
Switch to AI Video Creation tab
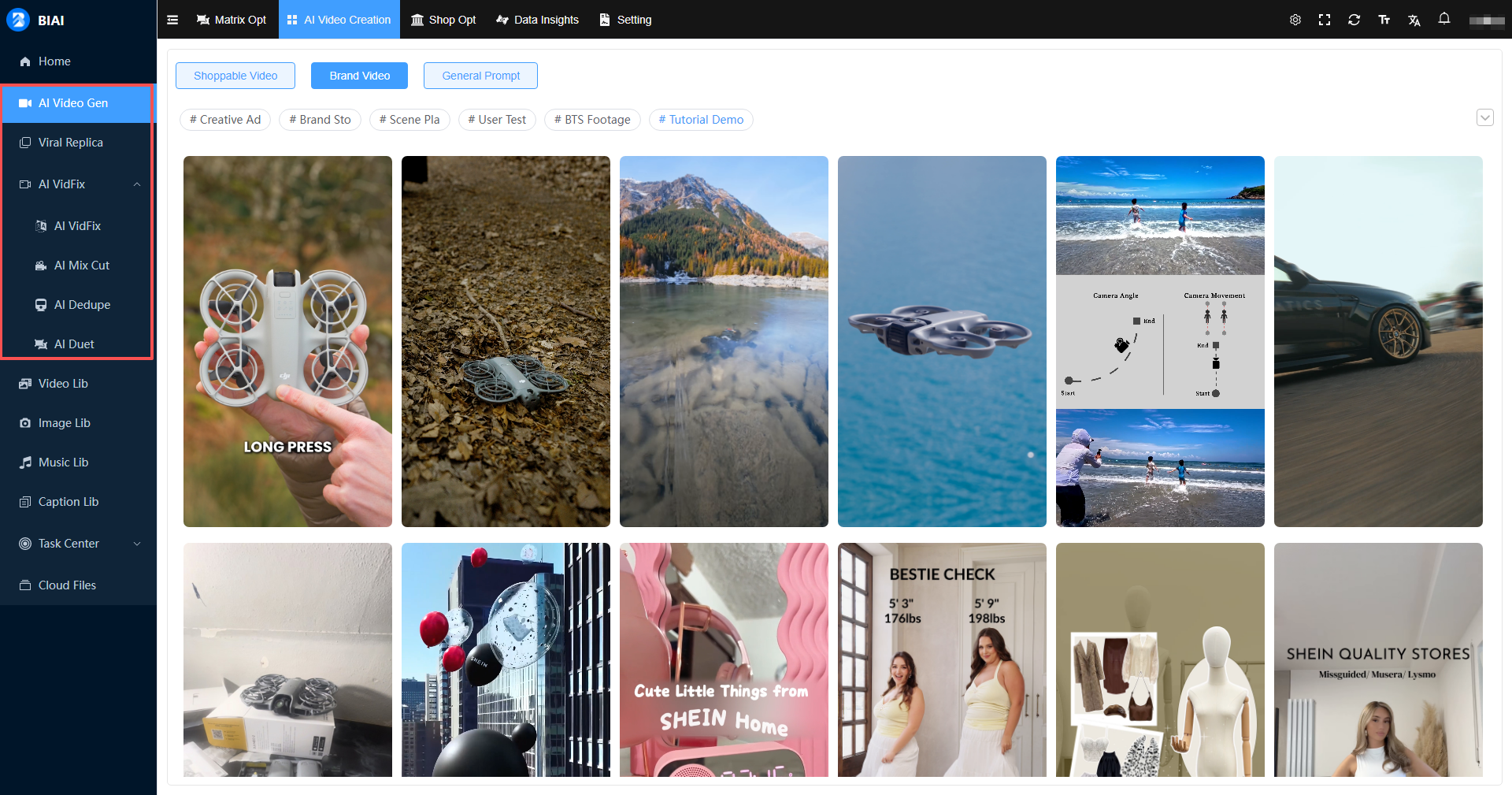tap(339, 20)
